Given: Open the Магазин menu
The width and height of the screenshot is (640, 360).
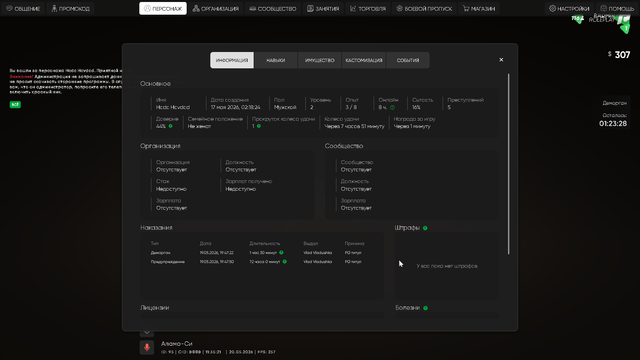Looking at the screenshot, I should point(479,9).
